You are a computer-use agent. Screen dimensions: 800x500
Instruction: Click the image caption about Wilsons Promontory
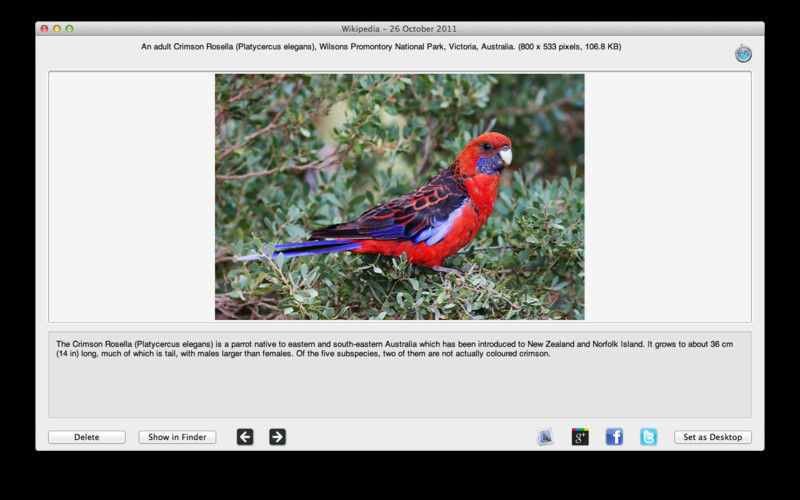click(381, 46)
